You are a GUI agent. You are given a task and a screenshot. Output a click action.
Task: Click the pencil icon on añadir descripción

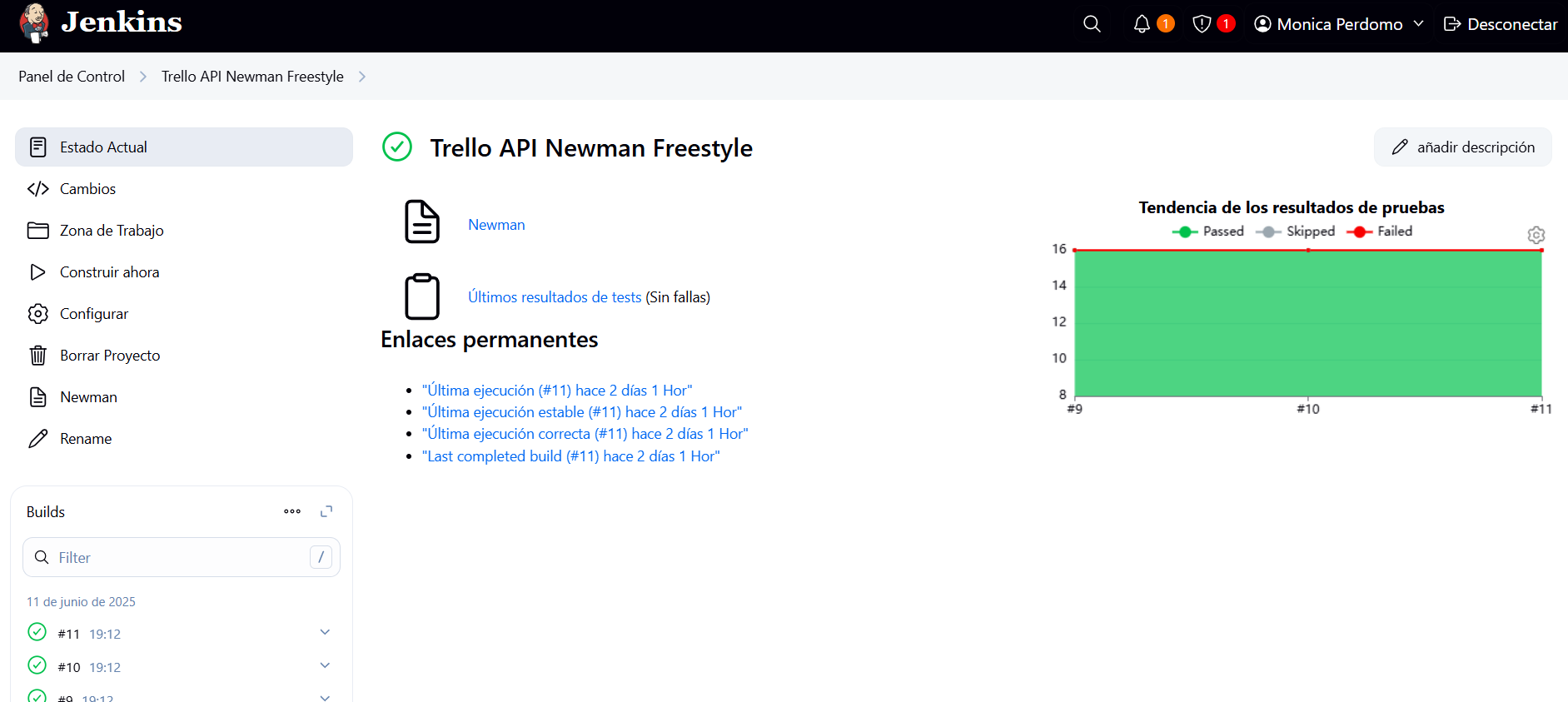coord(1400,147)
